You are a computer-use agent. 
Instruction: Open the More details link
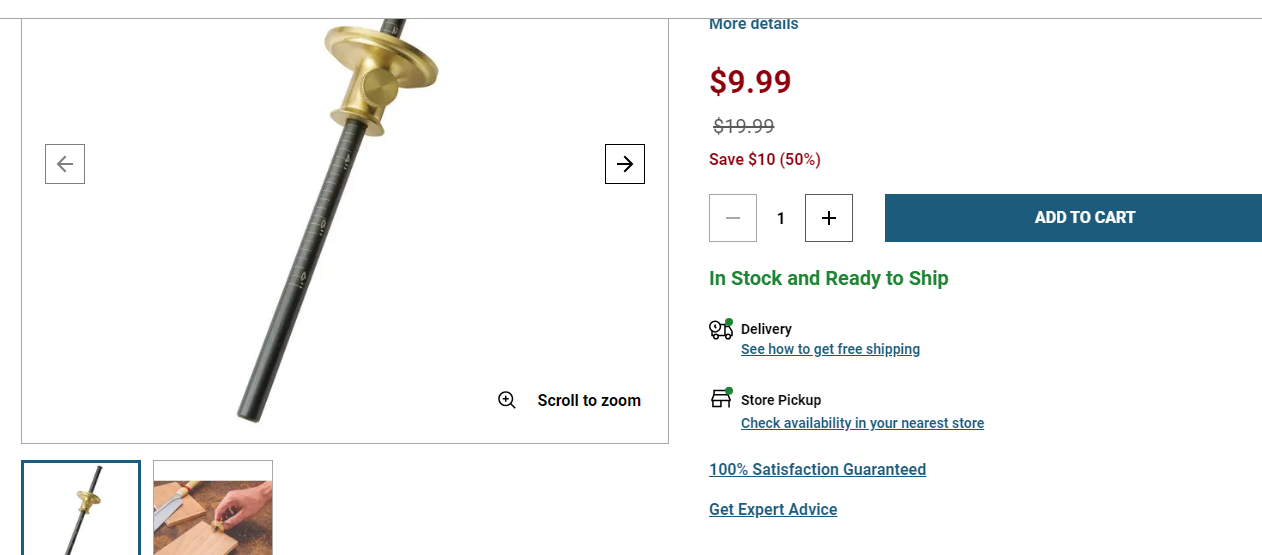click(x=753, y=24)
